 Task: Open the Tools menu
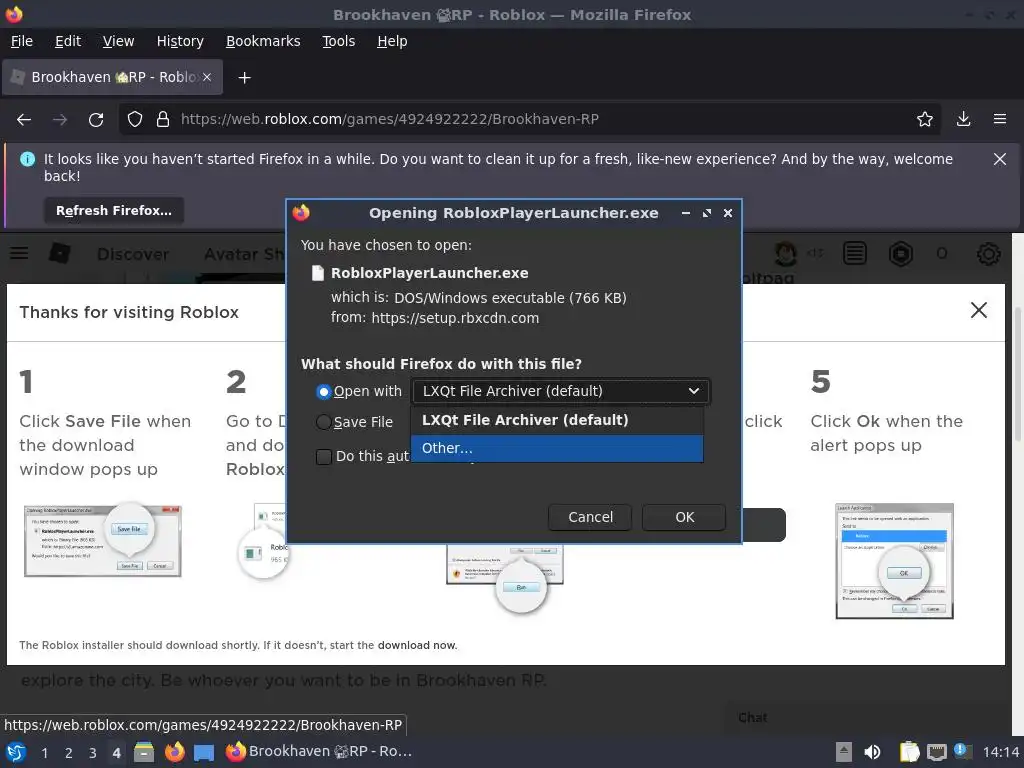[338, 41]
